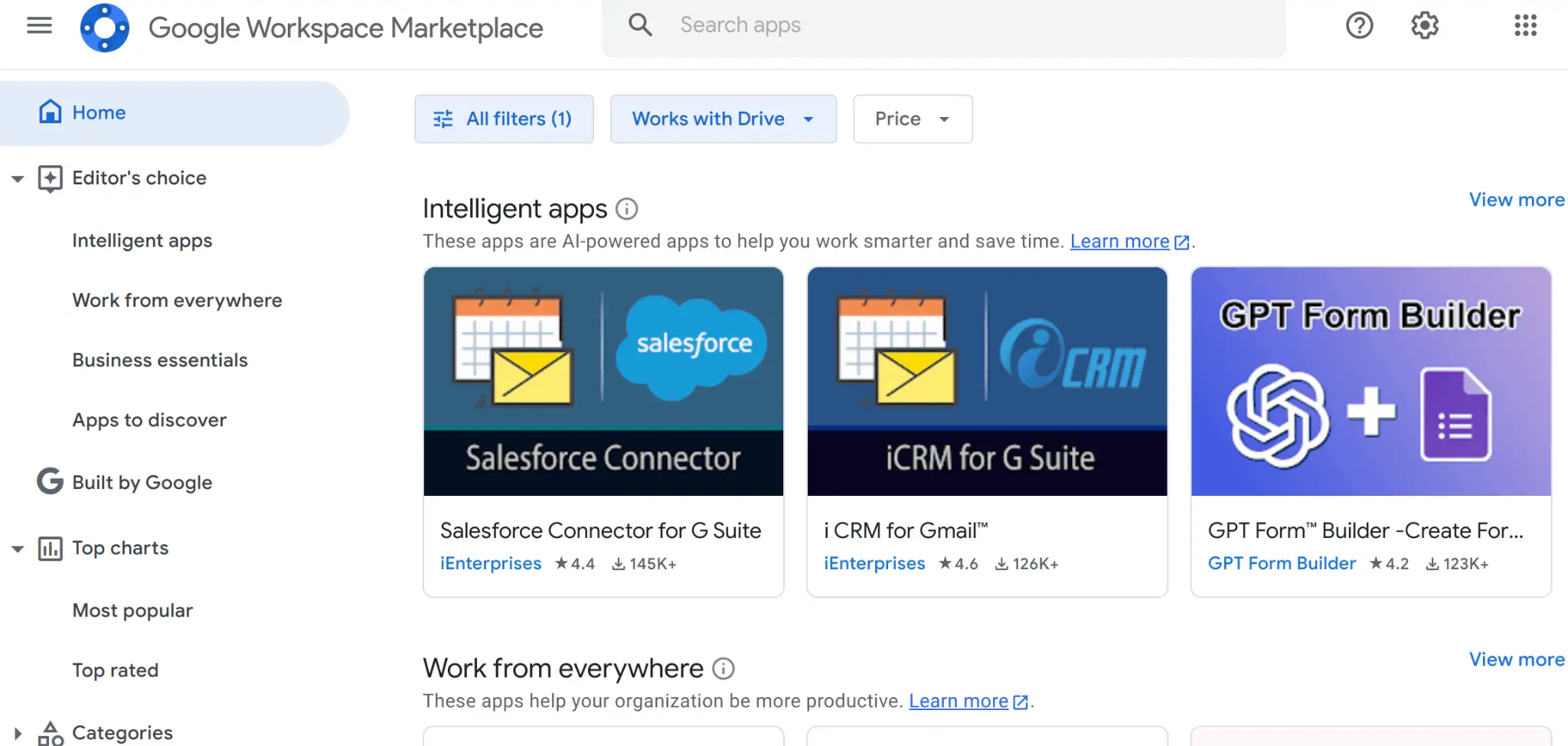Click the Home house icon in sidebar
The height and width of the screenshot is (746, 1568).
(50, 112)
